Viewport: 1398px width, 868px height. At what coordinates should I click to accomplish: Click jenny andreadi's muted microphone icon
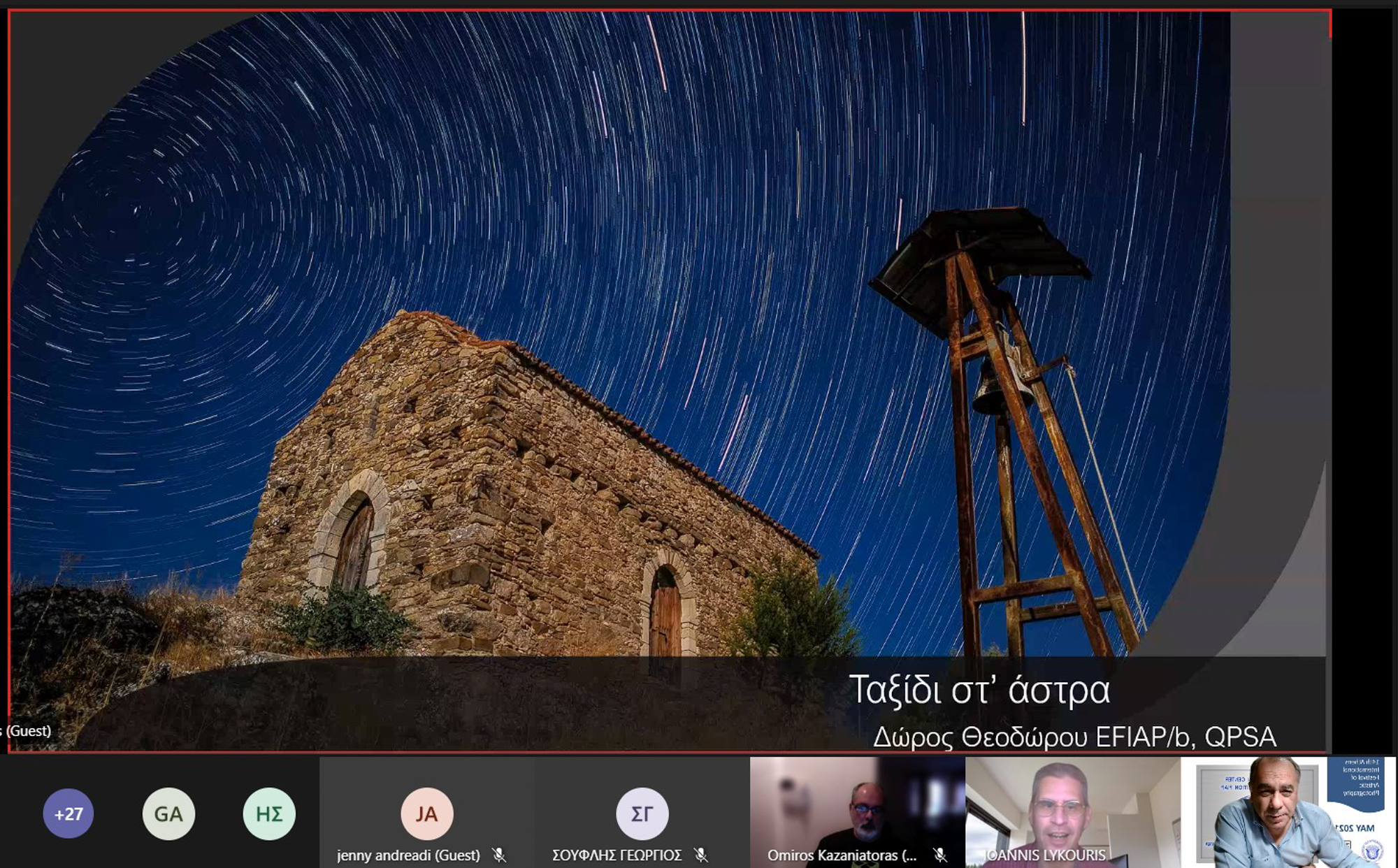click(x=499, y=855)
